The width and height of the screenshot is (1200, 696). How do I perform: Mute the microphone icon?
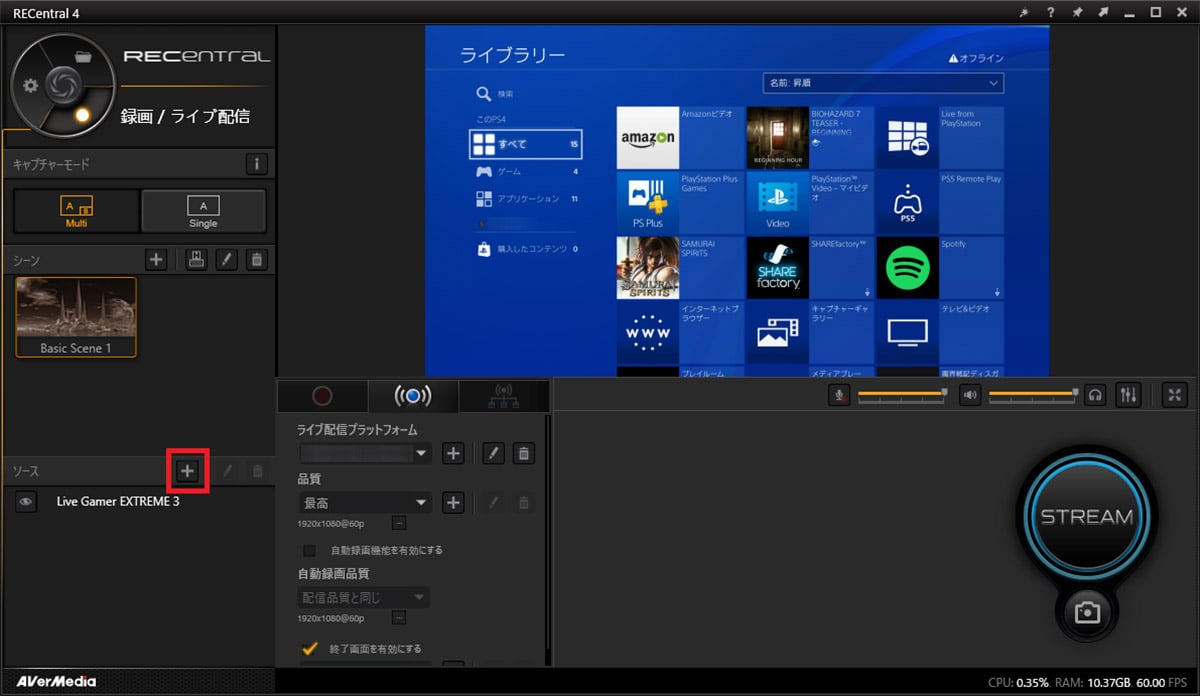point(840,395)
